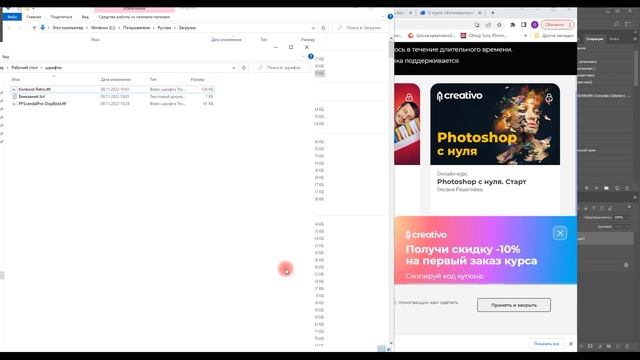
Task: Open the help icon in the шрифты window
Action: coord(311,56)
